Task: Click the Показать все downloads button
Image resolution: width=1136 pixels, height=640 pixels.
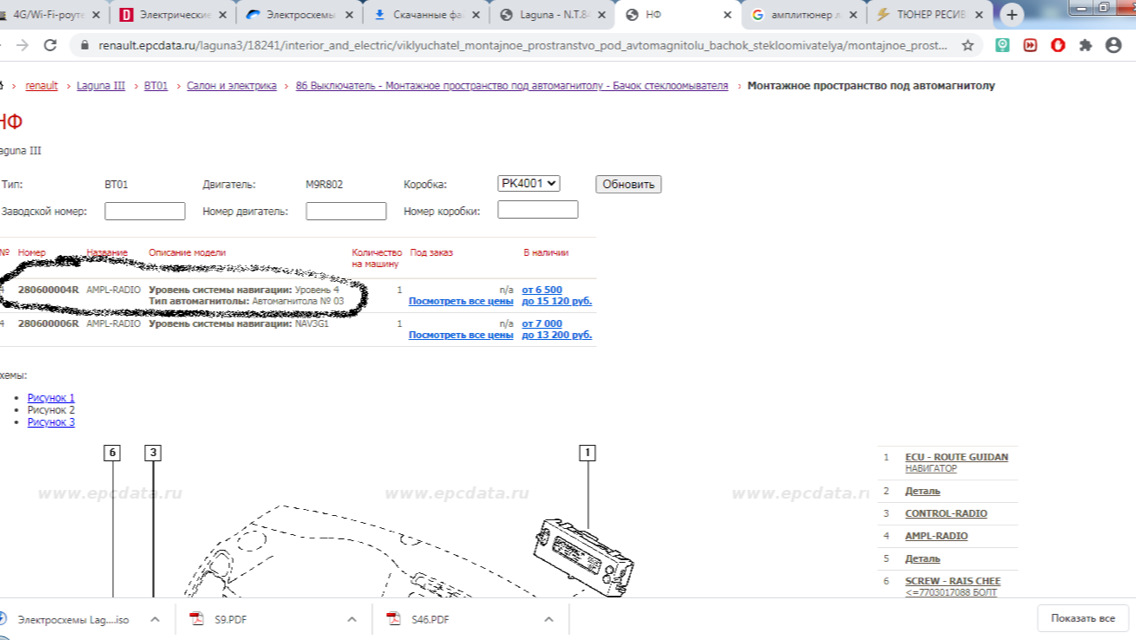Action: pyautogui.click(x=1082, y=618)
